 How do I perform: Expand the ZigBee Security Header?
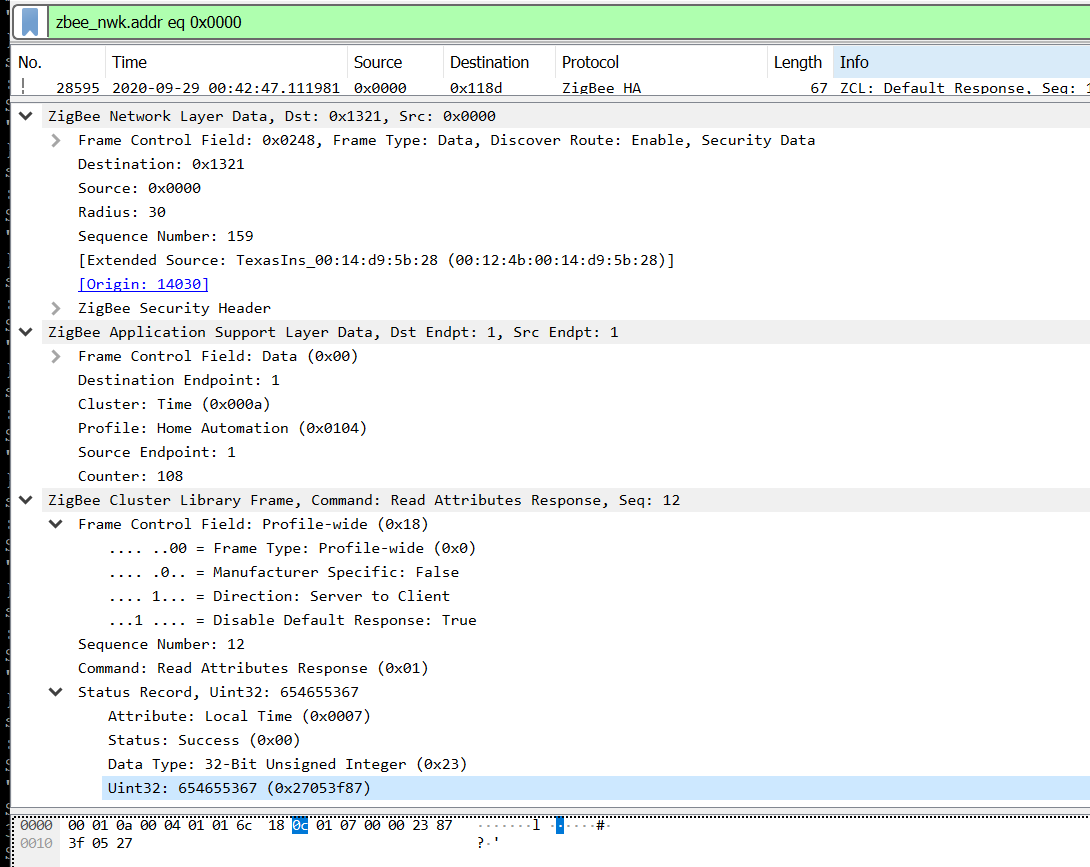56,308
